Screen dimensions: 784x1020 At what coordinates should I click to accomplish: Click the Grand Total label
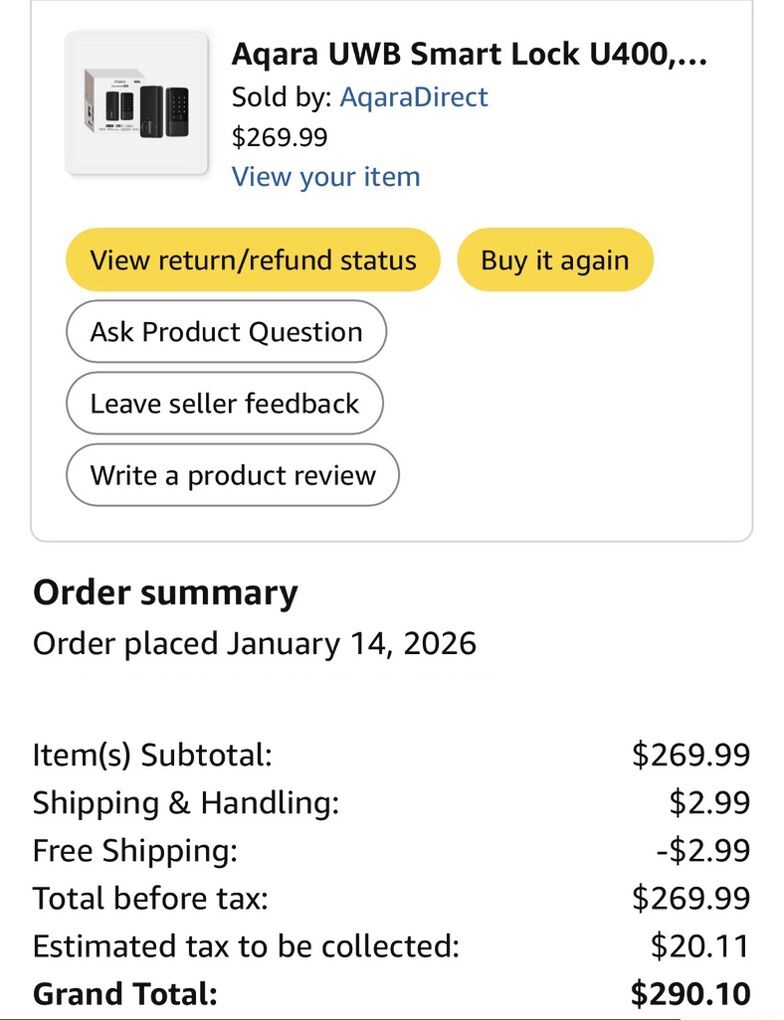125,994
